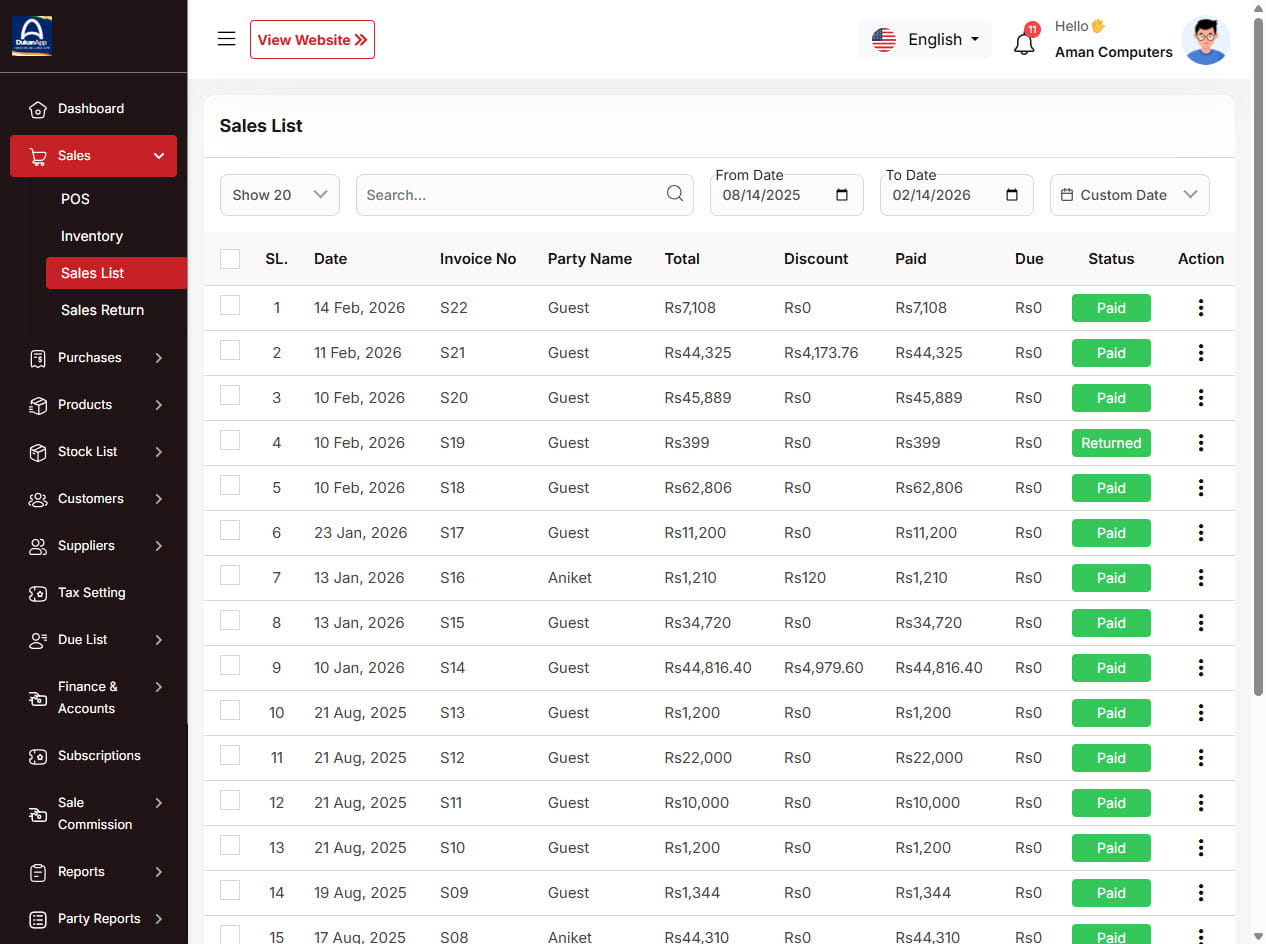This screenshot has width=1266, height=944.
Task: Select the checkbox for row 1 invoice S22
Action: pos(230,306)
